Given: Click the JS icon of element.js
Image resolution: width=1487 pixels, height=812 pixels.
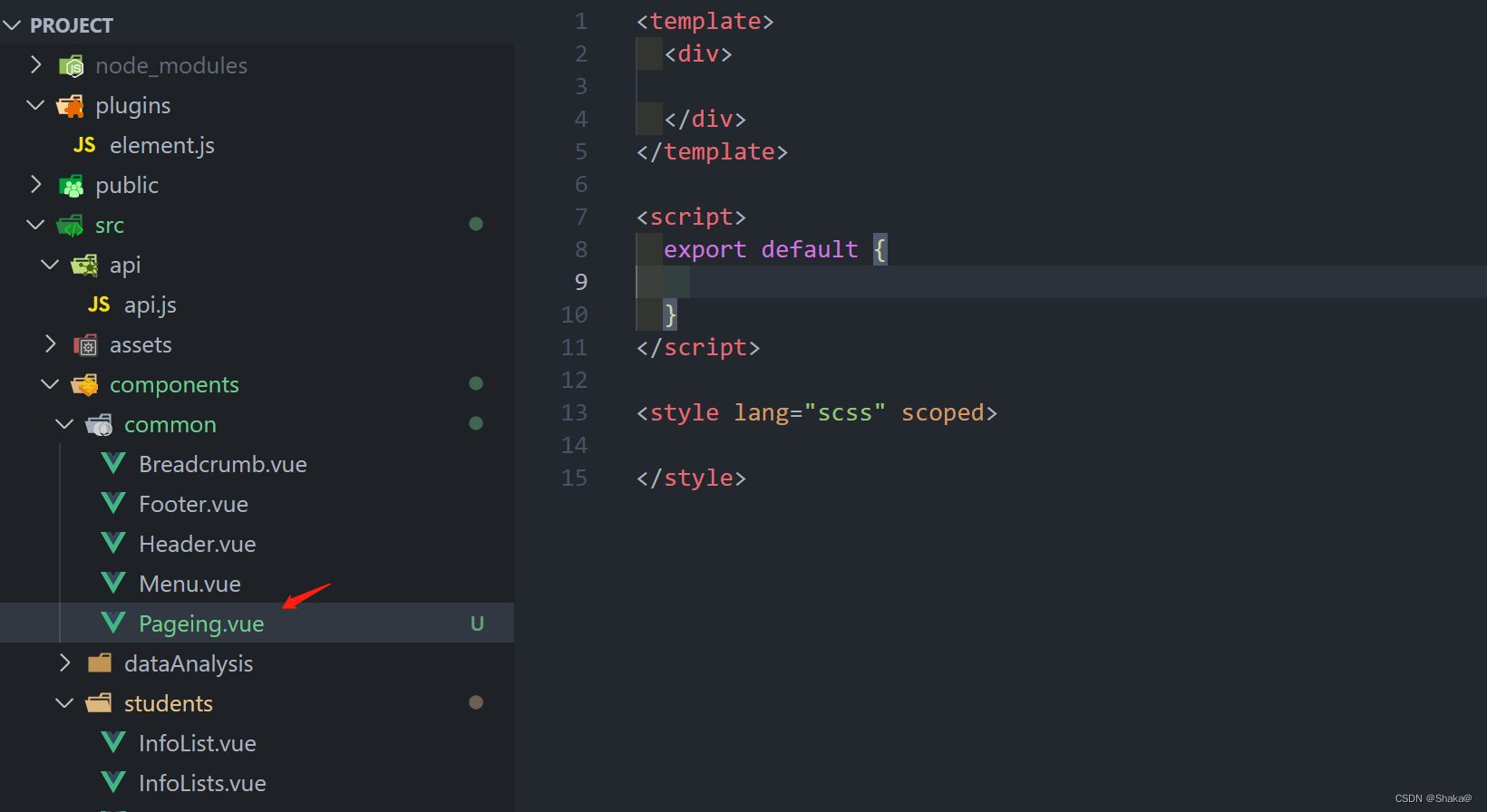Looking at the screenshot, I should (84, 145).
